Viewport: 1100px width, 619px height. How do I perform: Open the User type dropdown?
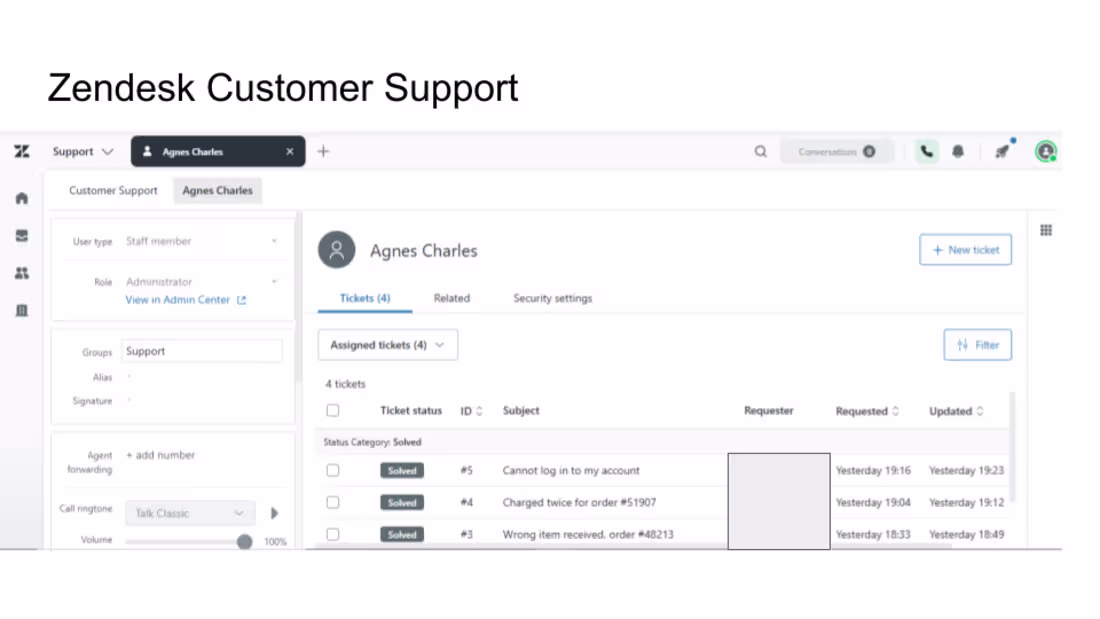click(x=201, y=241)
